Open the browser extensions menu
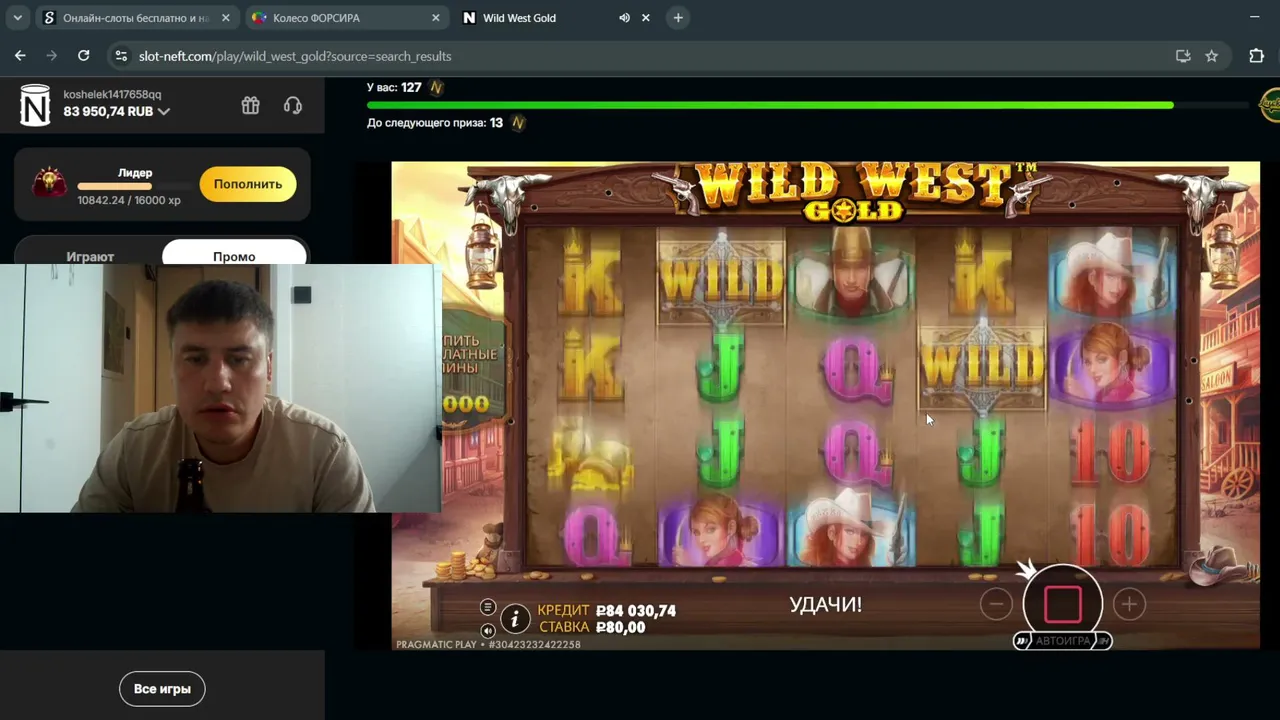Viewport: 1280px width, 720px height. point(1257,56)
